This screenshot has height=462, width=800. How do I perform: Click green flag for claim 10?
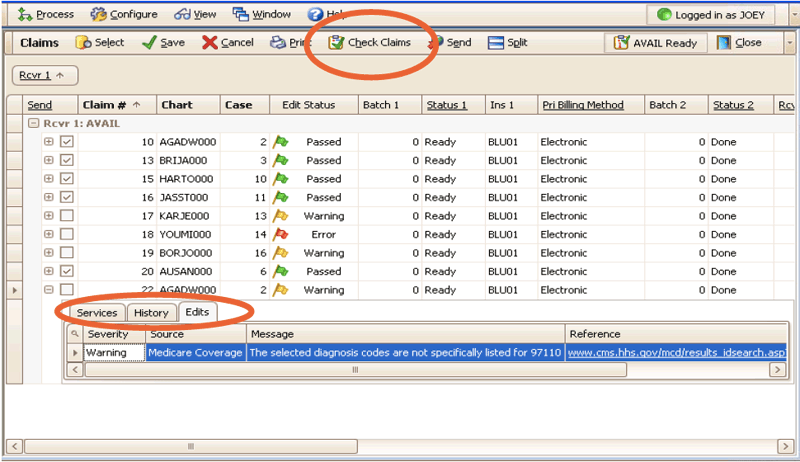[x=281, y=142]
